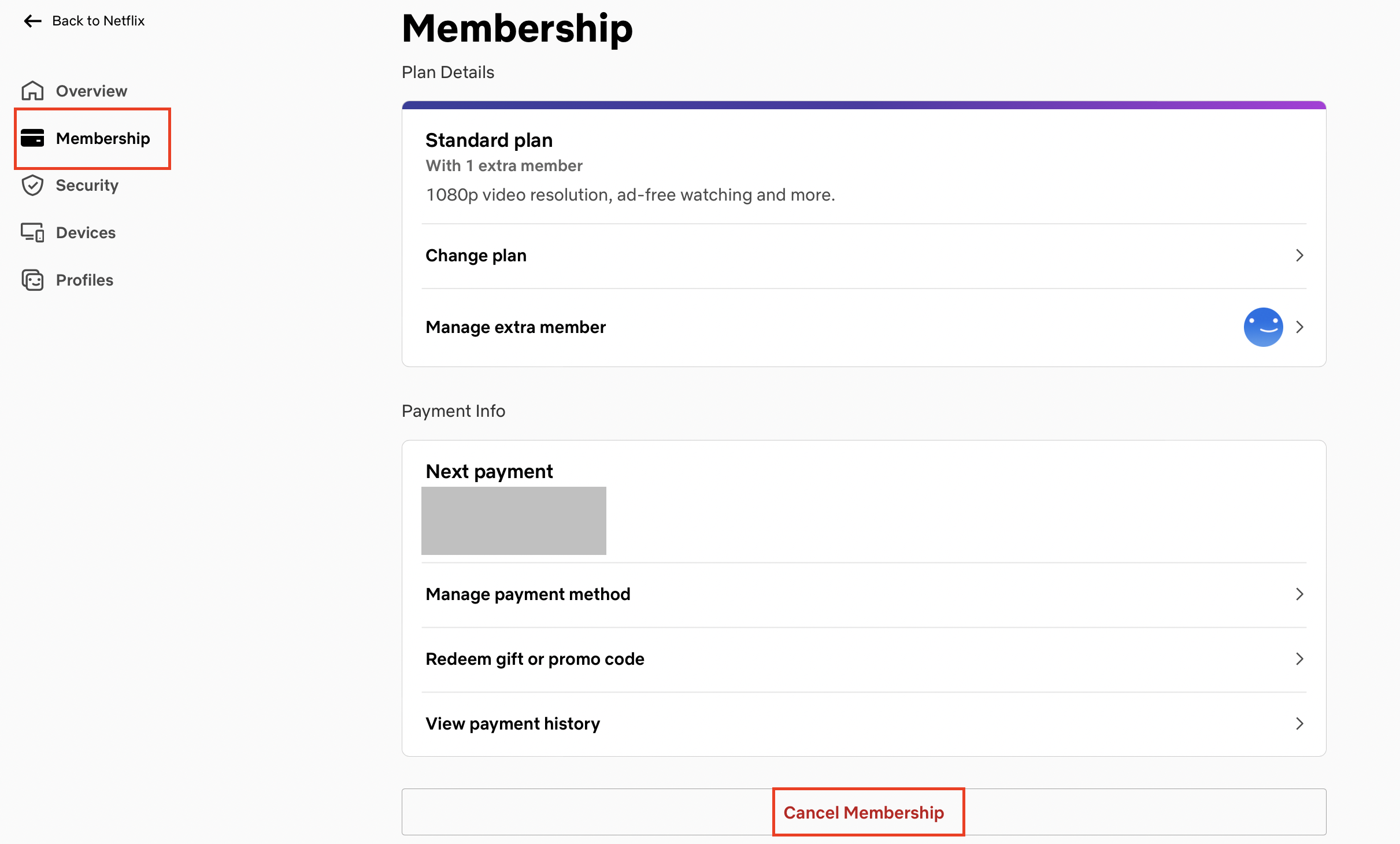Image resolution: width=1400 pixels, height=844 pixels.
Task: Click the Membership card icon
Action: pos(32,138)
